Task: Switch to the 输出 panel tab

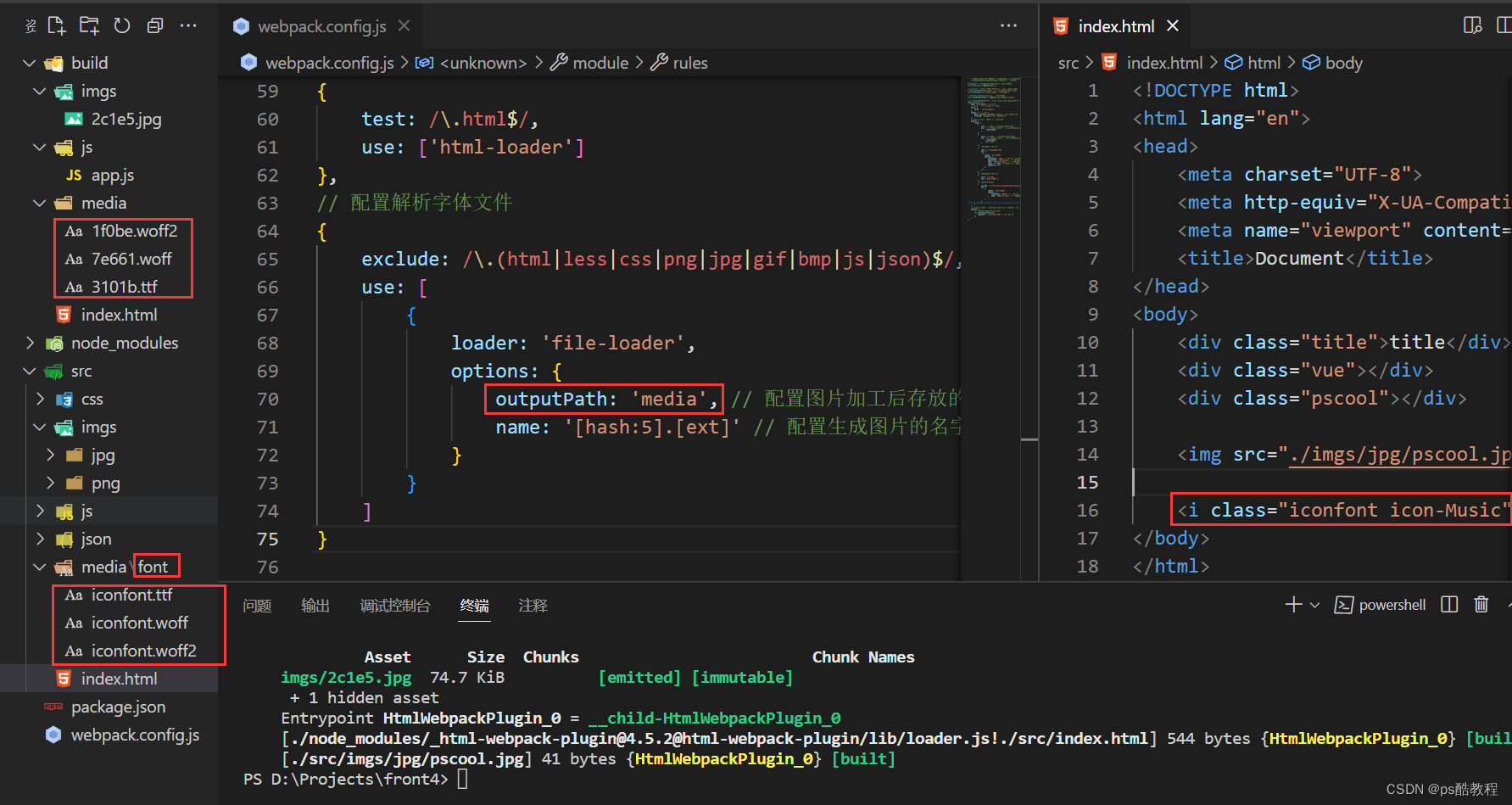Action: [x=315, y=606]
